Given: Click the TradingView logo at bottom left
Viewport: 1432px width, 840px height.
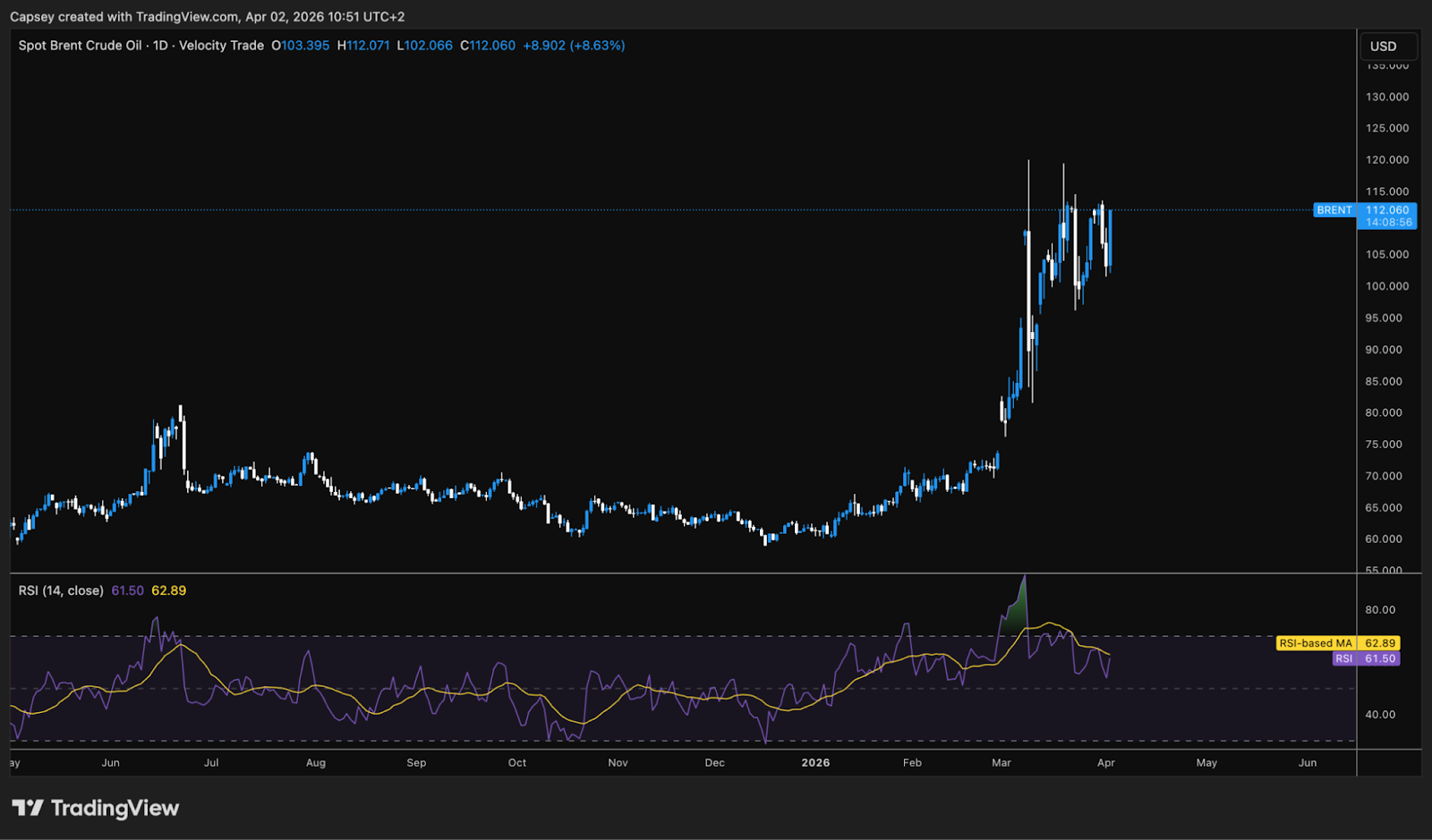Looking at the screenshot, I should coord(96,808).
